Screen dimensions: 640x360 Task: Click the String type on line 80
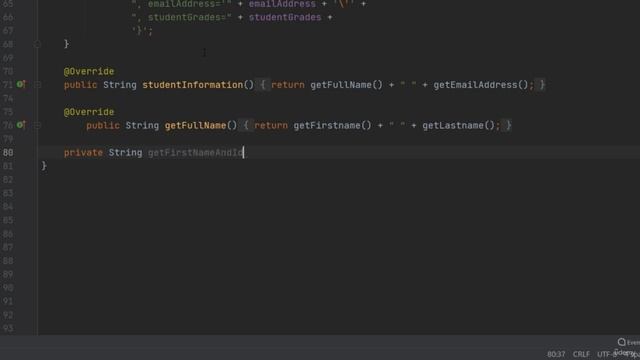pos(125,153)
